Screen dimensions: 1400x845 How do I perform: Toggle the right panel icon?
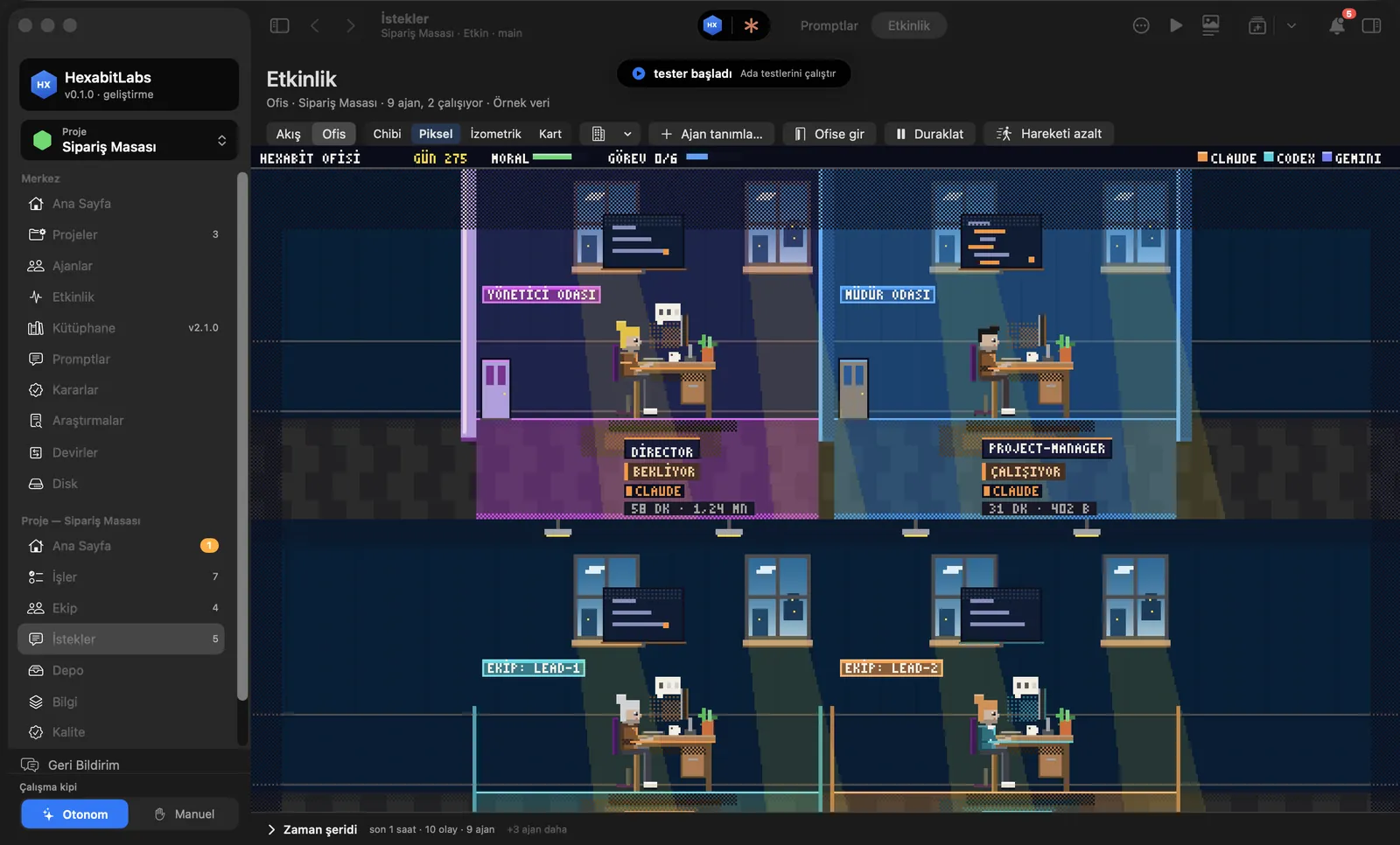tap(1371, 25)
